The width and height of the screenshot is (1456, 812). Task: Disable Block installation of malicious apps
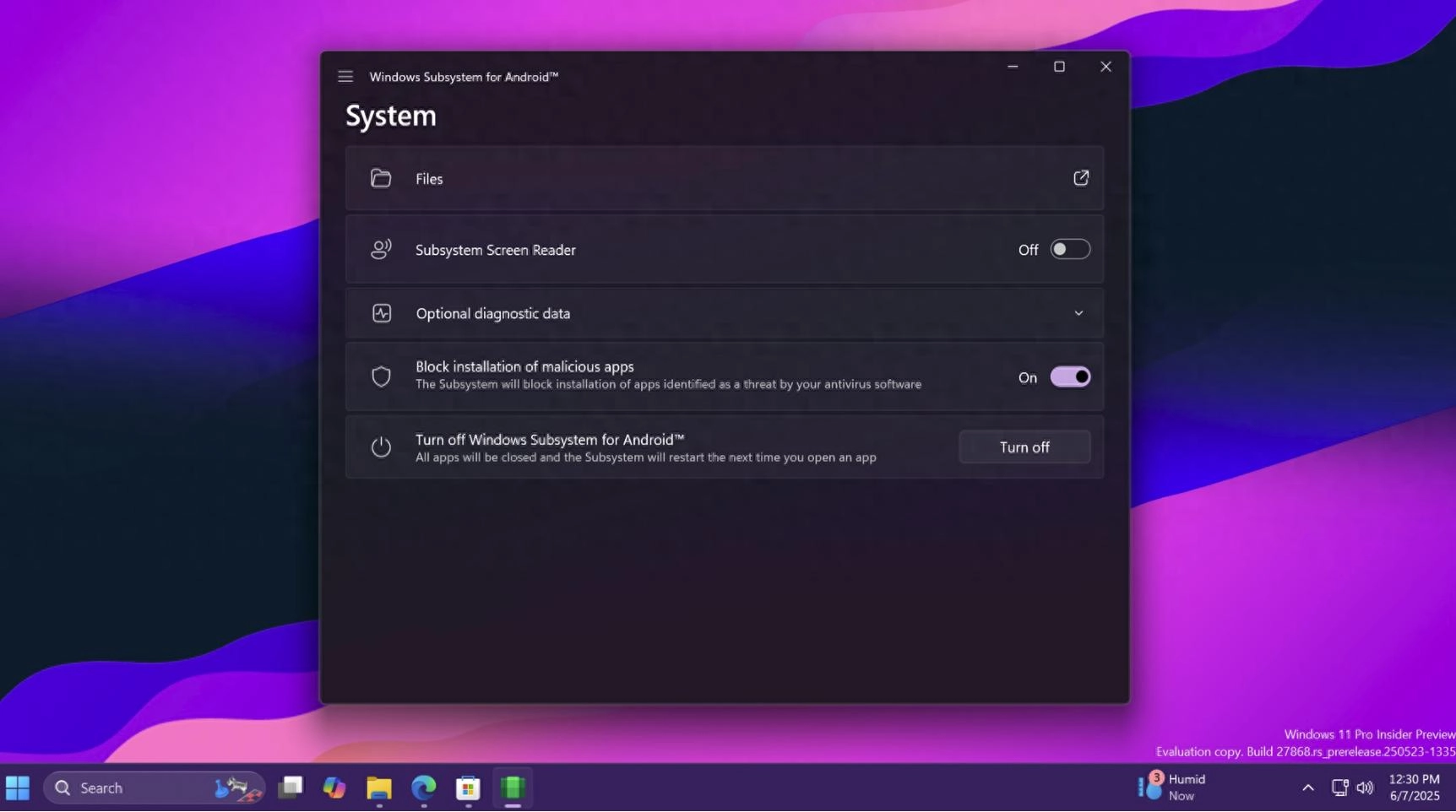click(1070, 376)
